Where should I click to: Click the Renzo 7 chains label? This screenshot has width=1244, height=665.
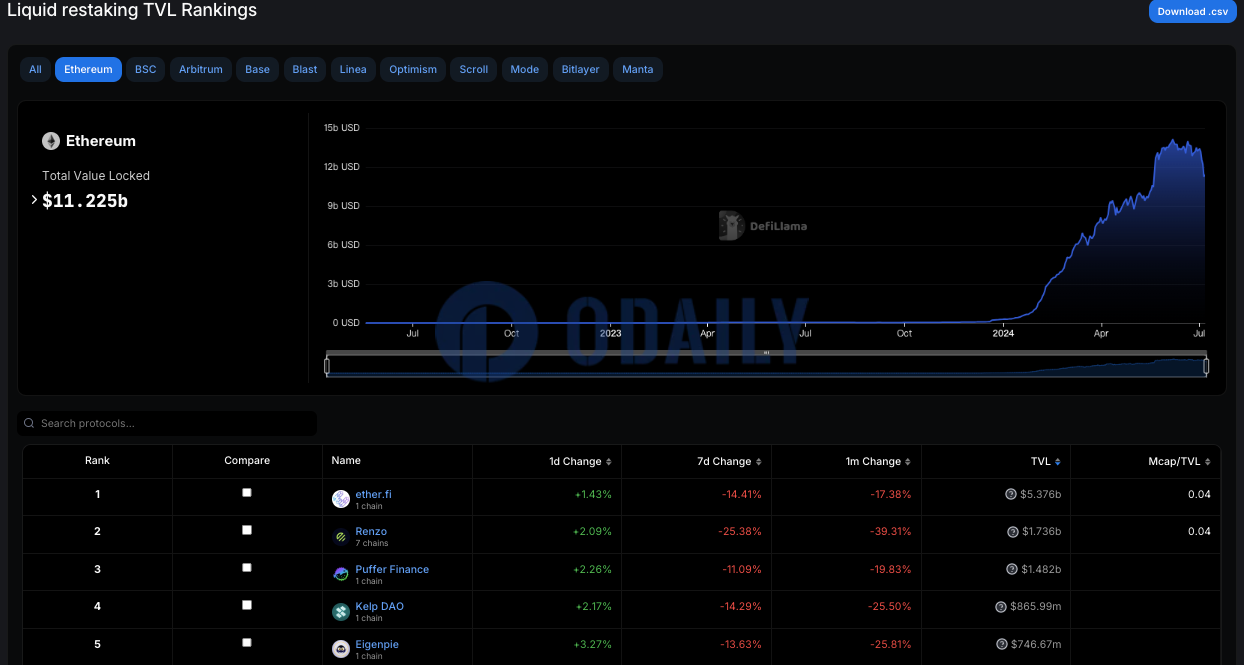pyautogui.click(x=372, y=544)
